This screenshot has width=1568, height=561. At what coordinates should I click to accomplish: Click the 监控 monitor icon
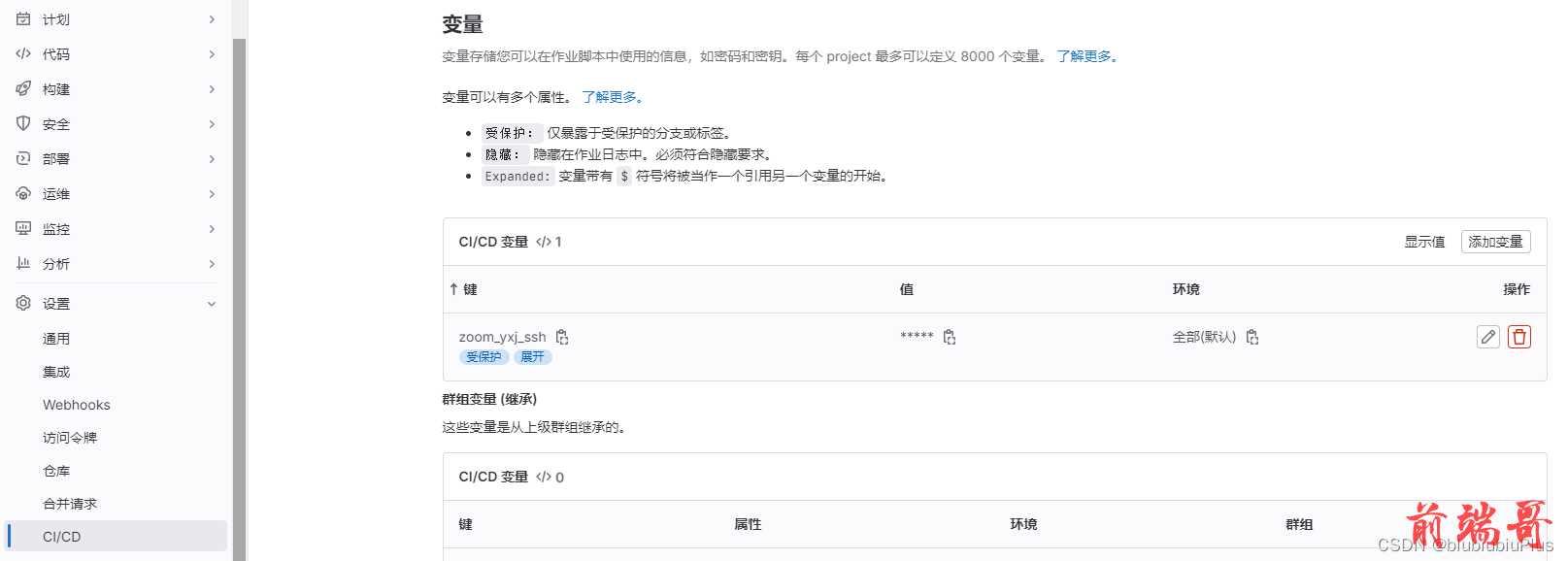click(x=23, y=228)
